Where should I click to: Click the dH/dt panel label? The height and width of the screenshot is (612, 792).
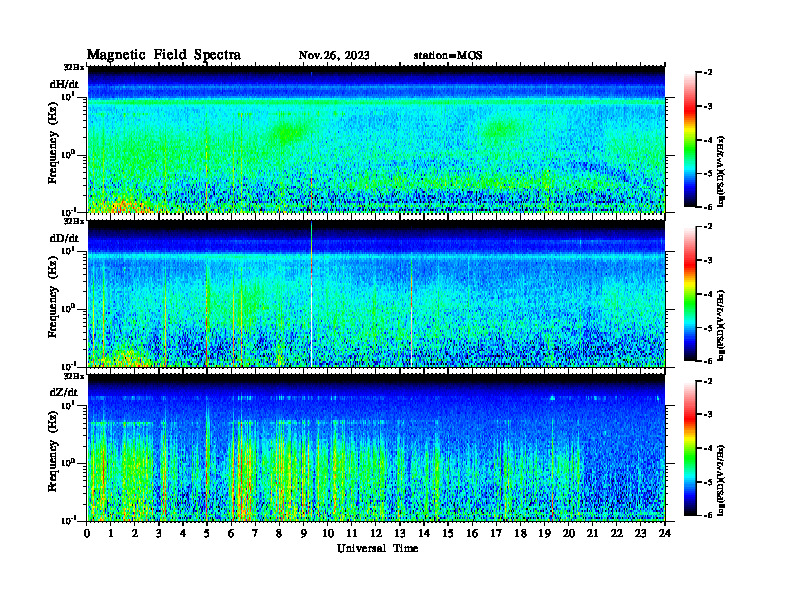(64, 83)
